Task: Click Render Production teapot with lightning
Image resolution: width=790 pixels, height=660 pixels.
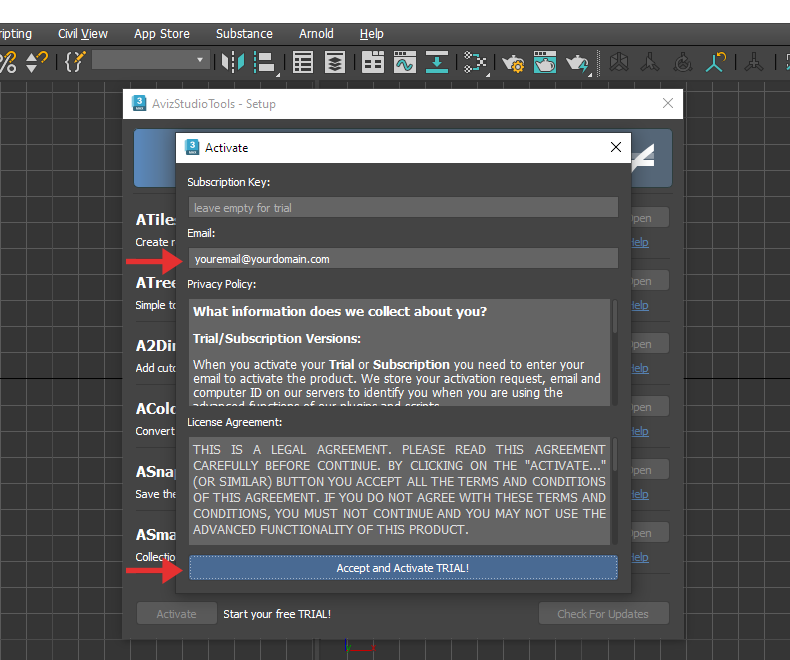Action: 577,63
